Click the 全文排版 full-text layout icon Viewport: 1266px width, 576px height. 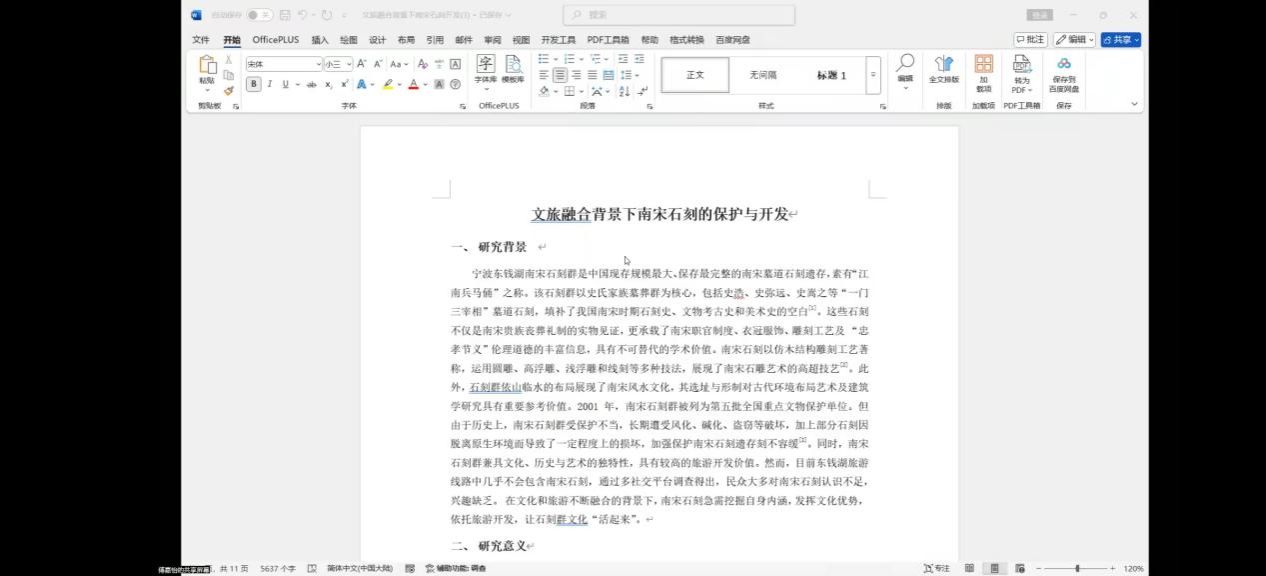point(943,68)
